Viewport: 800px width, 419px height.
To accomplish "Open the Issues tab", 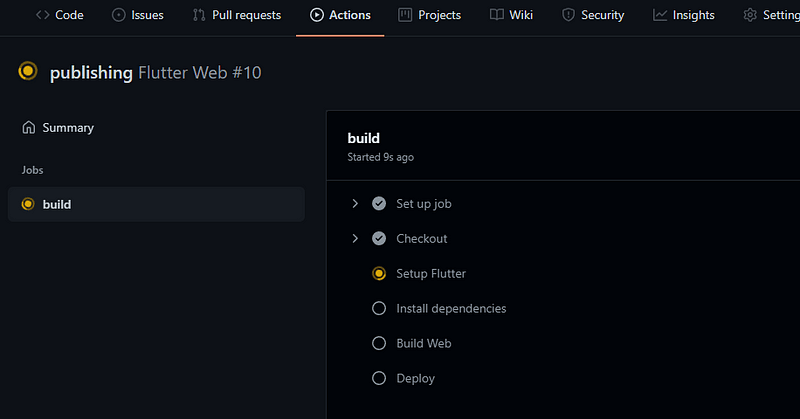I will click(138, 15).
